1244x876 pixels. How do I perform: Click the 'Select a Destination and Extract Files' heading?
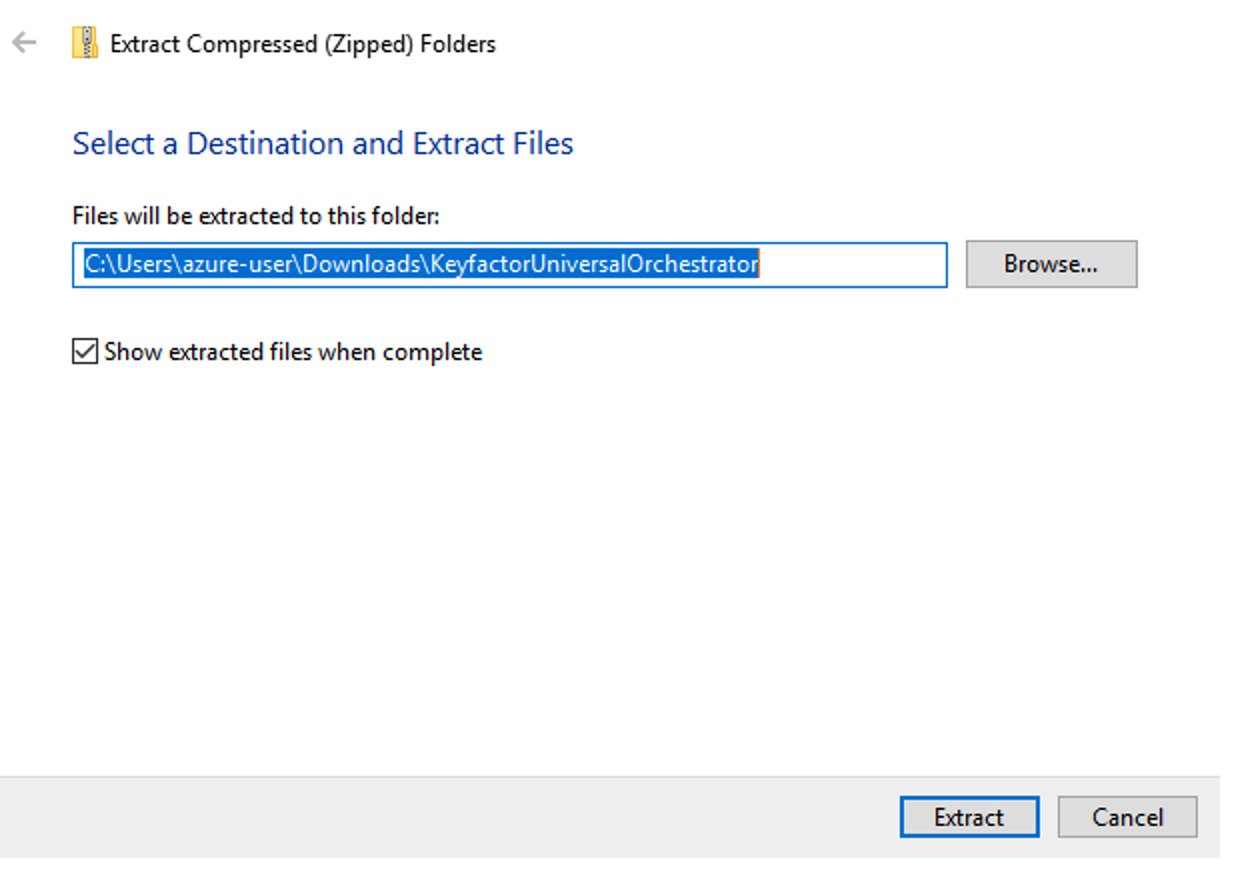[322, 144]
